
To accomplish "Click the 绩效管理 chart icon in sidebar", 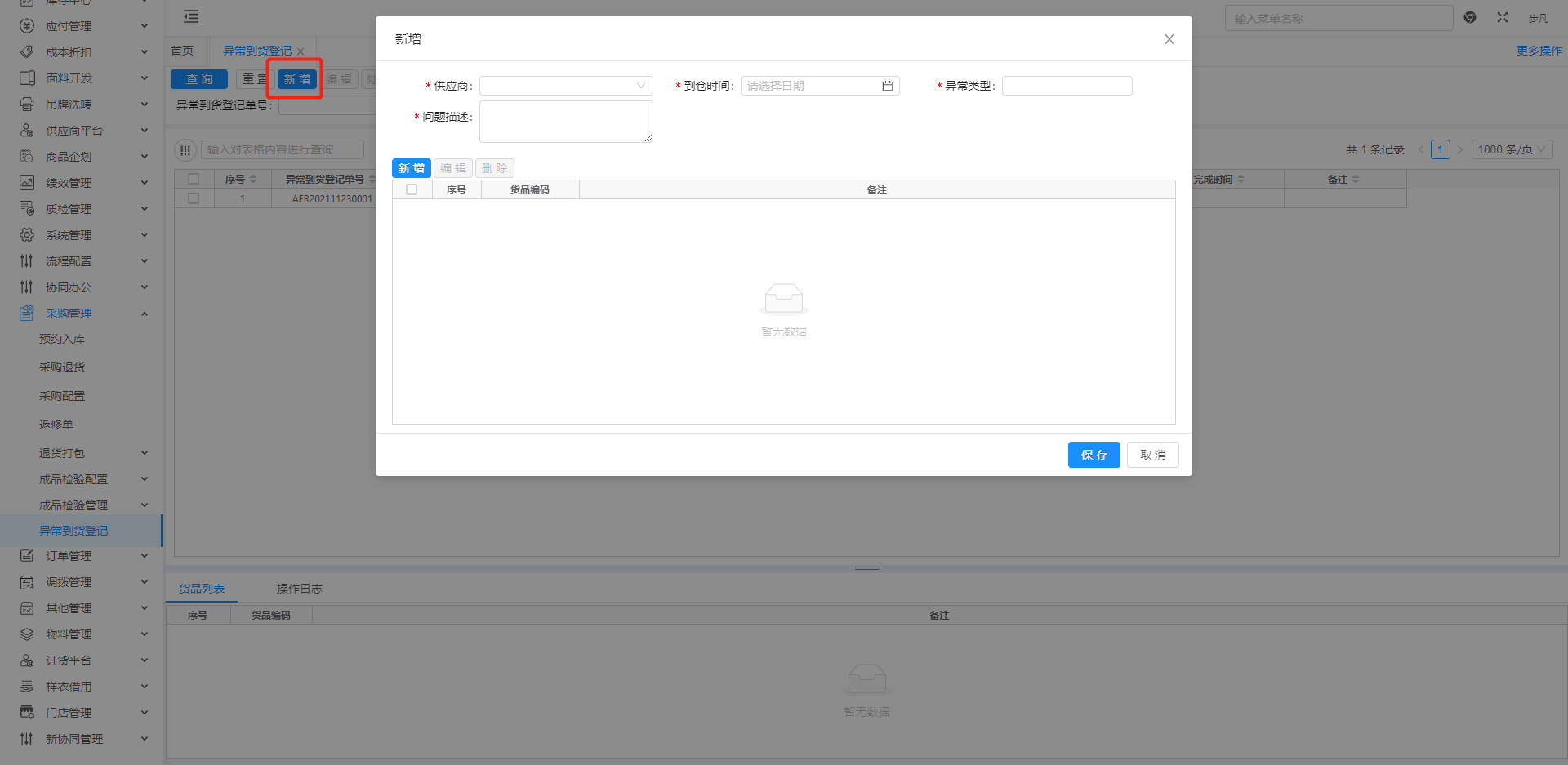I will [27, 183].
